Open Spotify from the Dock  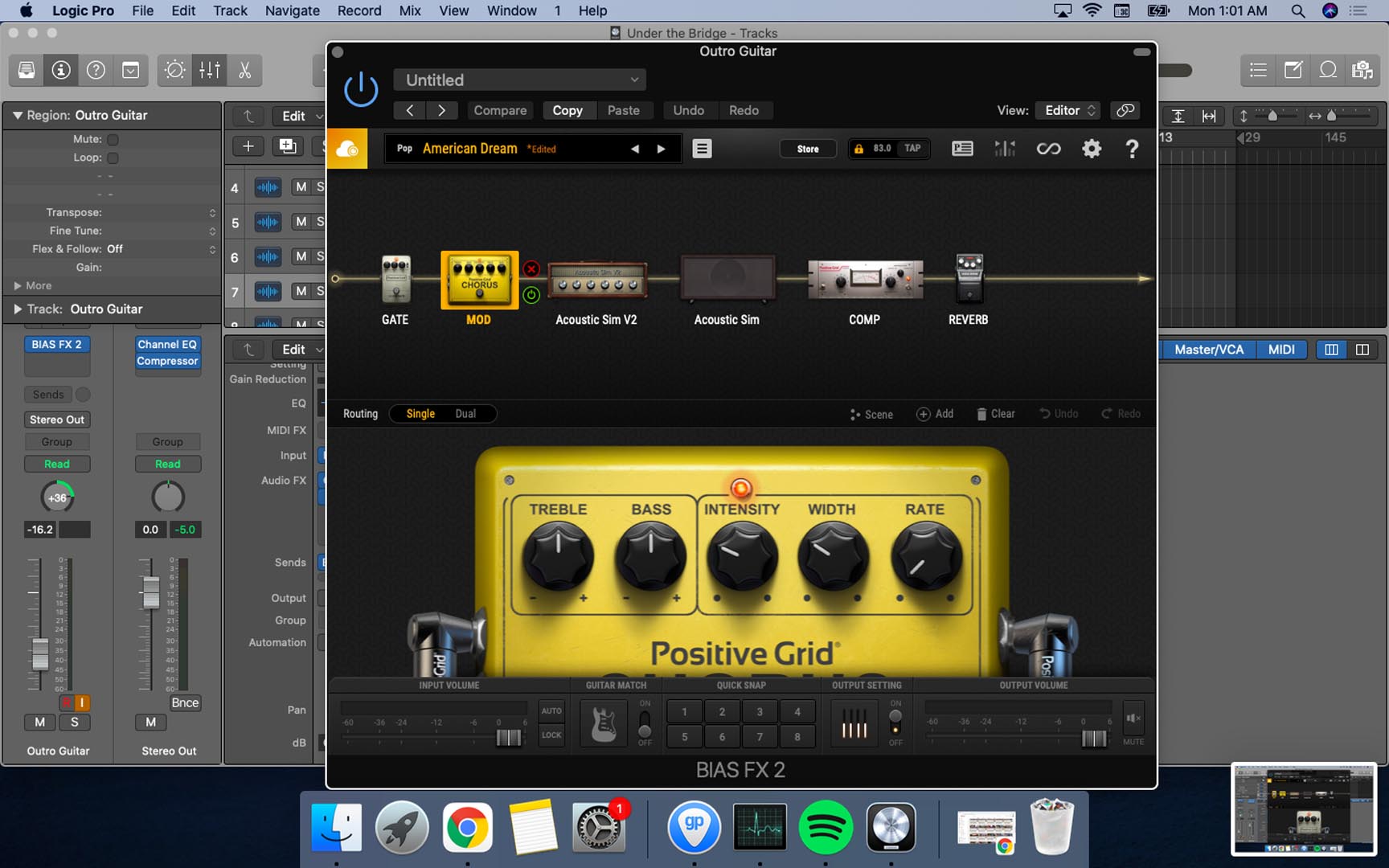click(826, 827)
